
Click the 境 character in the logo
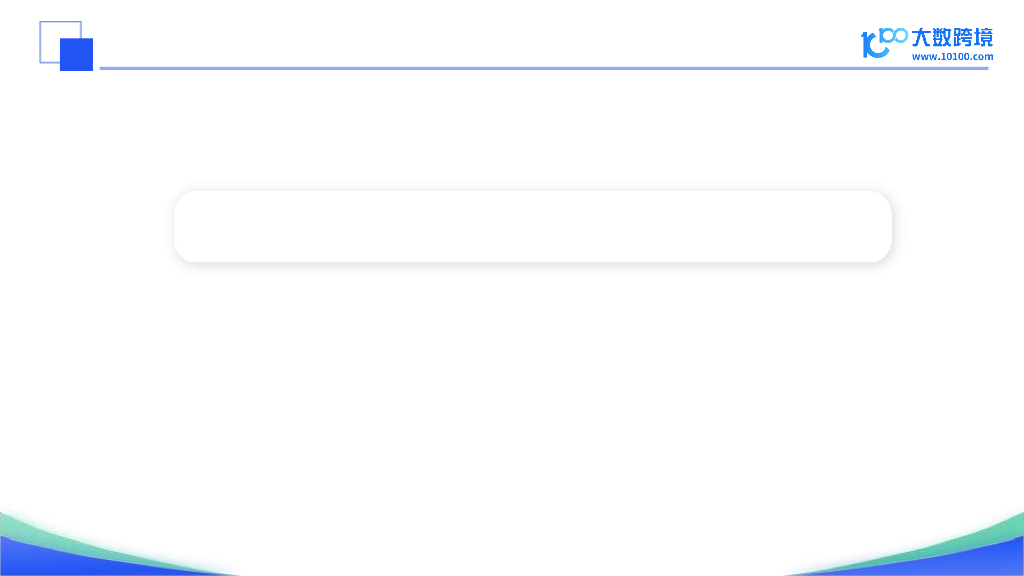[984, 38]
